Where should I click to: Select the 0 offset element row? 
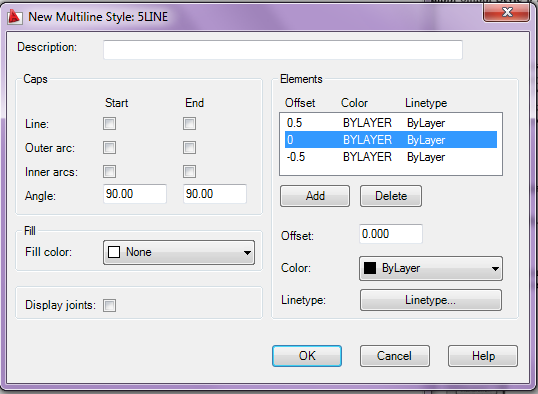coord(391,140)
